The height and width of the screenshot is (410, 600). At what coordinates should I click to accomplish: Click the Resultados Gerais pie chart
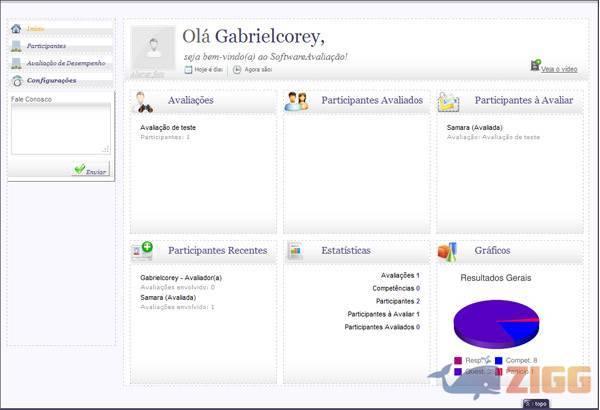[x=496, y=324]
